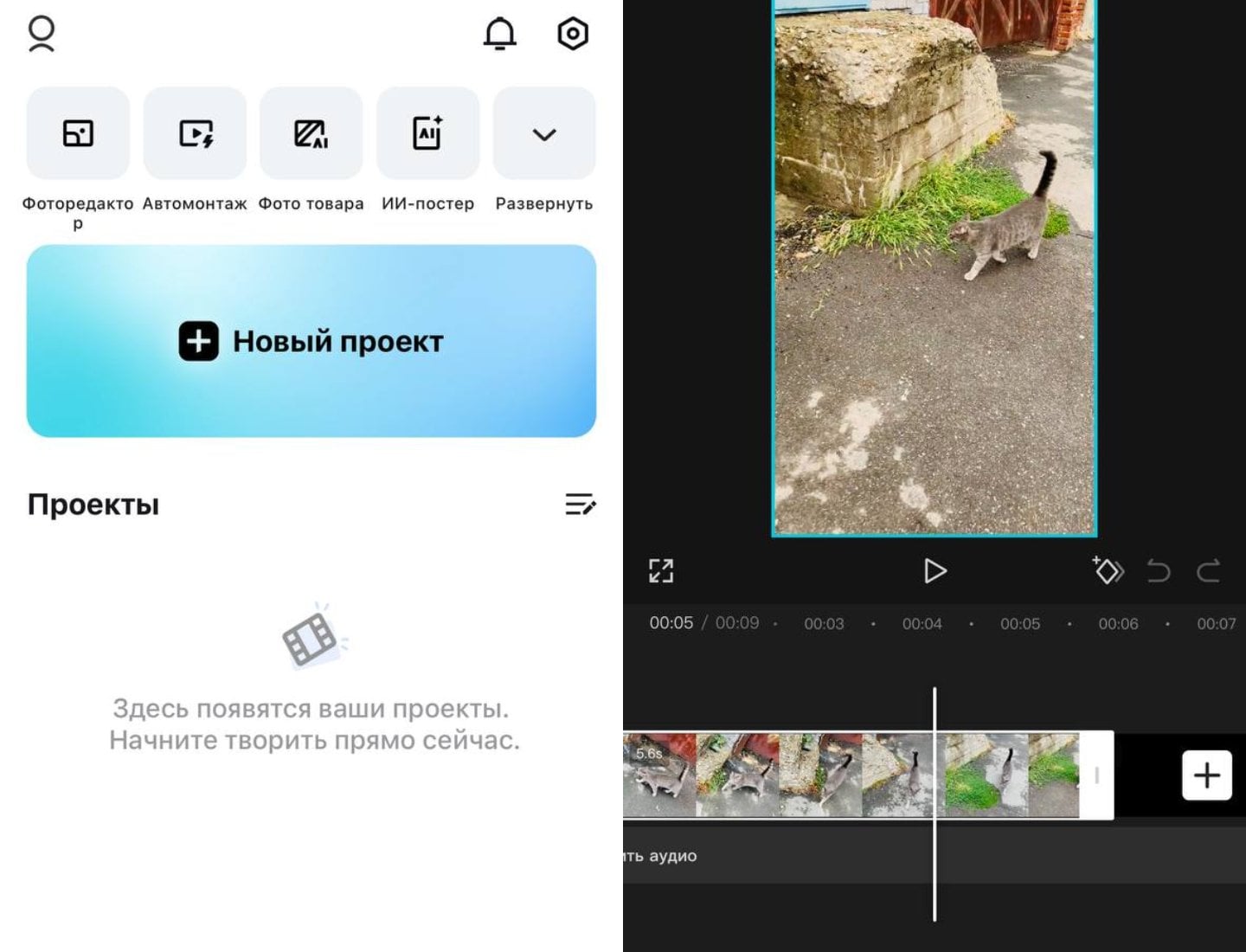Tap the clip's right trim handle
The width and height of the screenshot is (1246, 952).
pyautogui.click(x=1096, y=775)
